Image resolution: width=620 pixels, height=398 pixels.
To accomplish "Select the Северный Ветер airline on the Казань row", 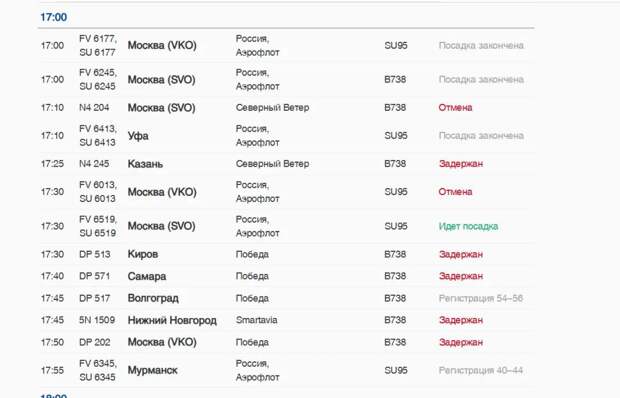I will coord(272,164).
